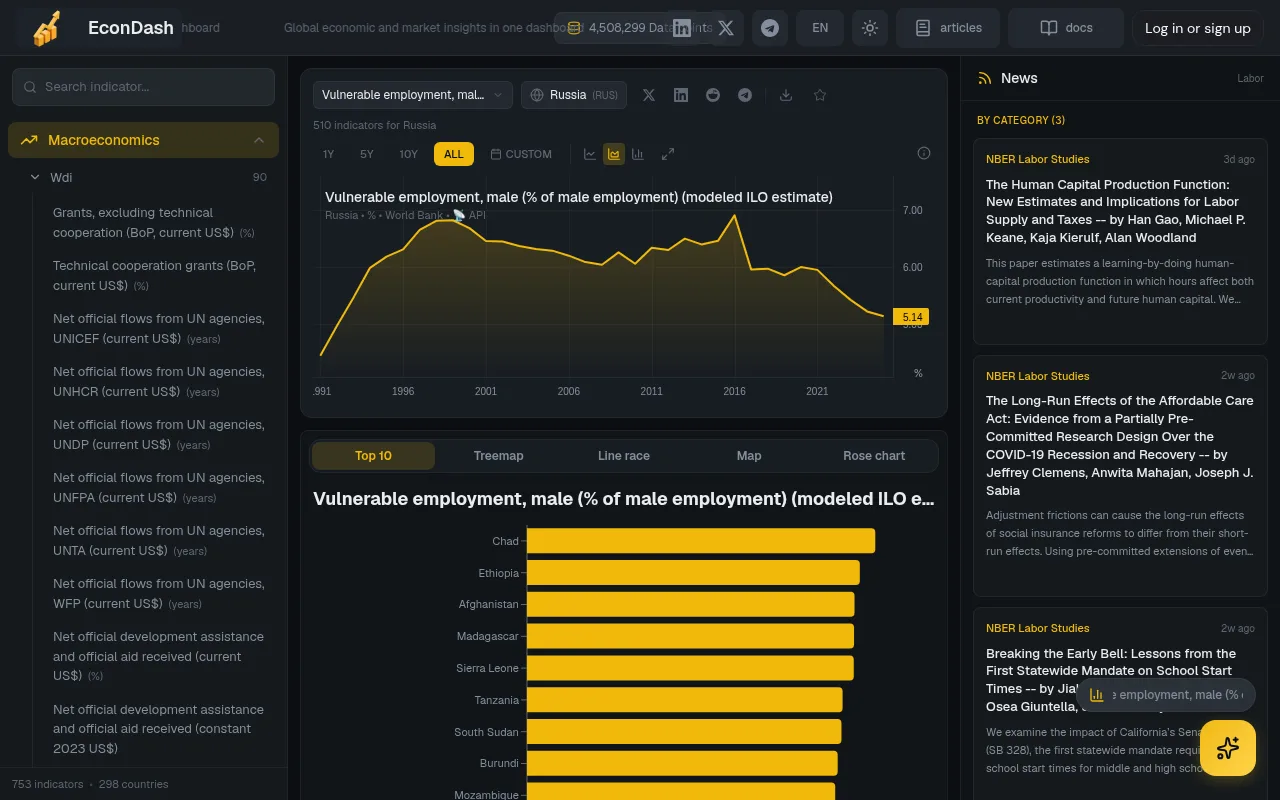Click the EconDash logo icon
Screen dimensions: 1280x800
(x=46, y=28)
